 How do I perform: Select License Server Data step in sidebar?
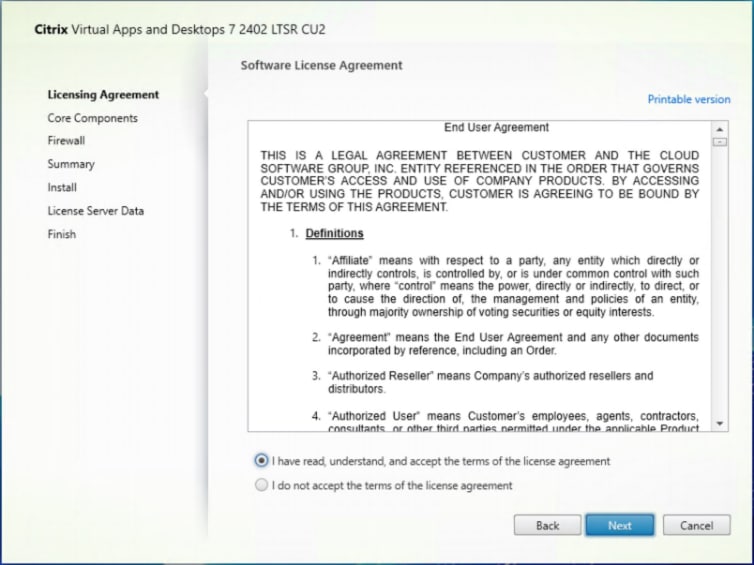[x=95, y=211]
